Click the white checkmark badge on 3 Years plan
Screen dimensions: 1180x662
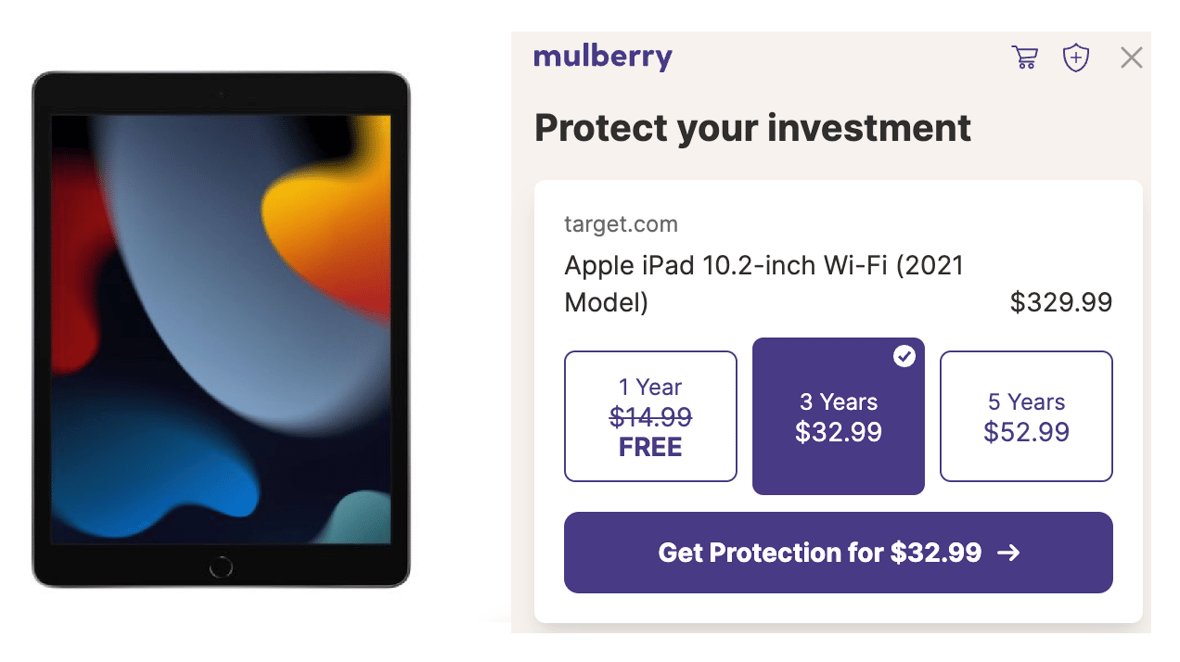point(904,357)
